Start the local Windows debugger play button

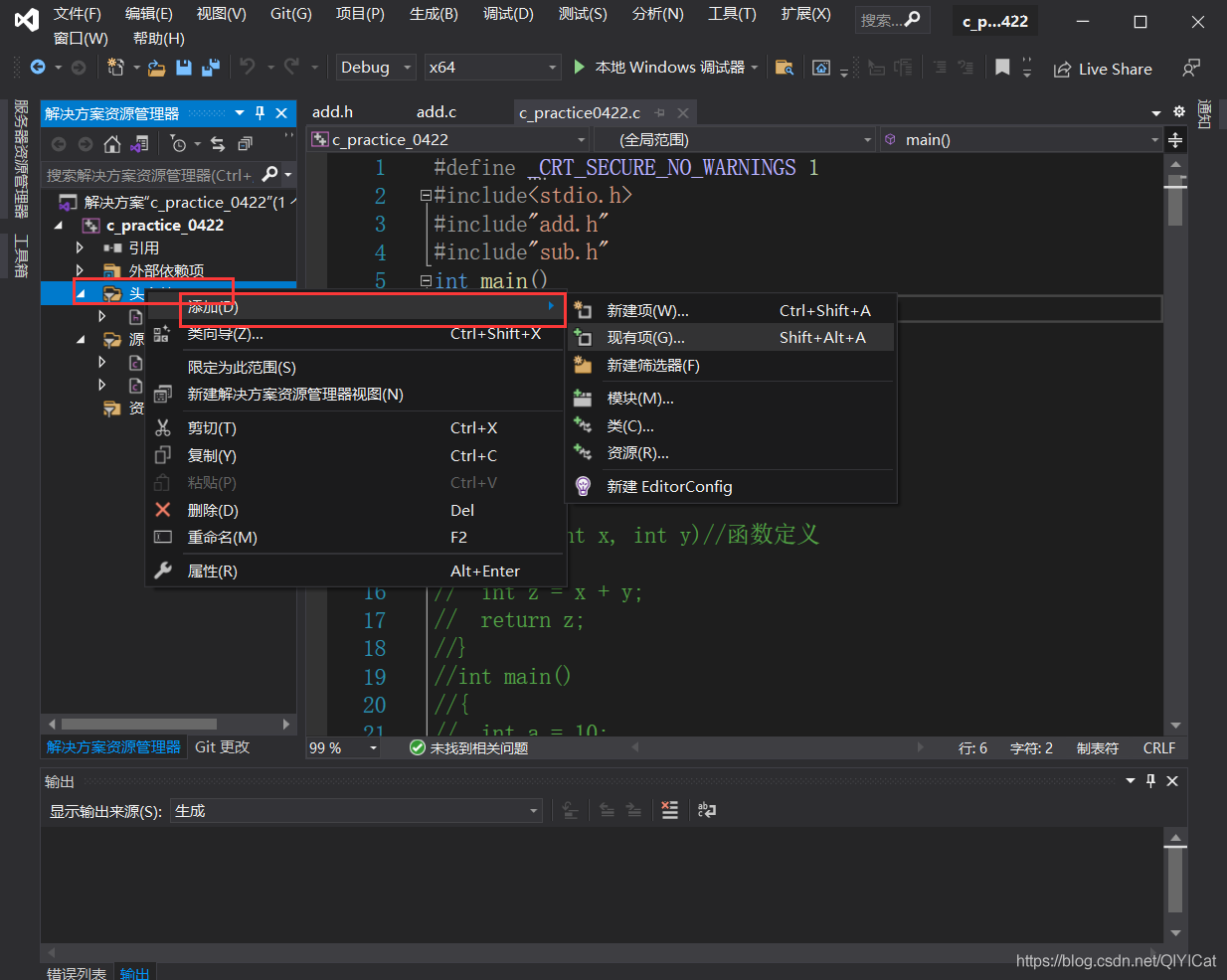click(x=580, y=67)
